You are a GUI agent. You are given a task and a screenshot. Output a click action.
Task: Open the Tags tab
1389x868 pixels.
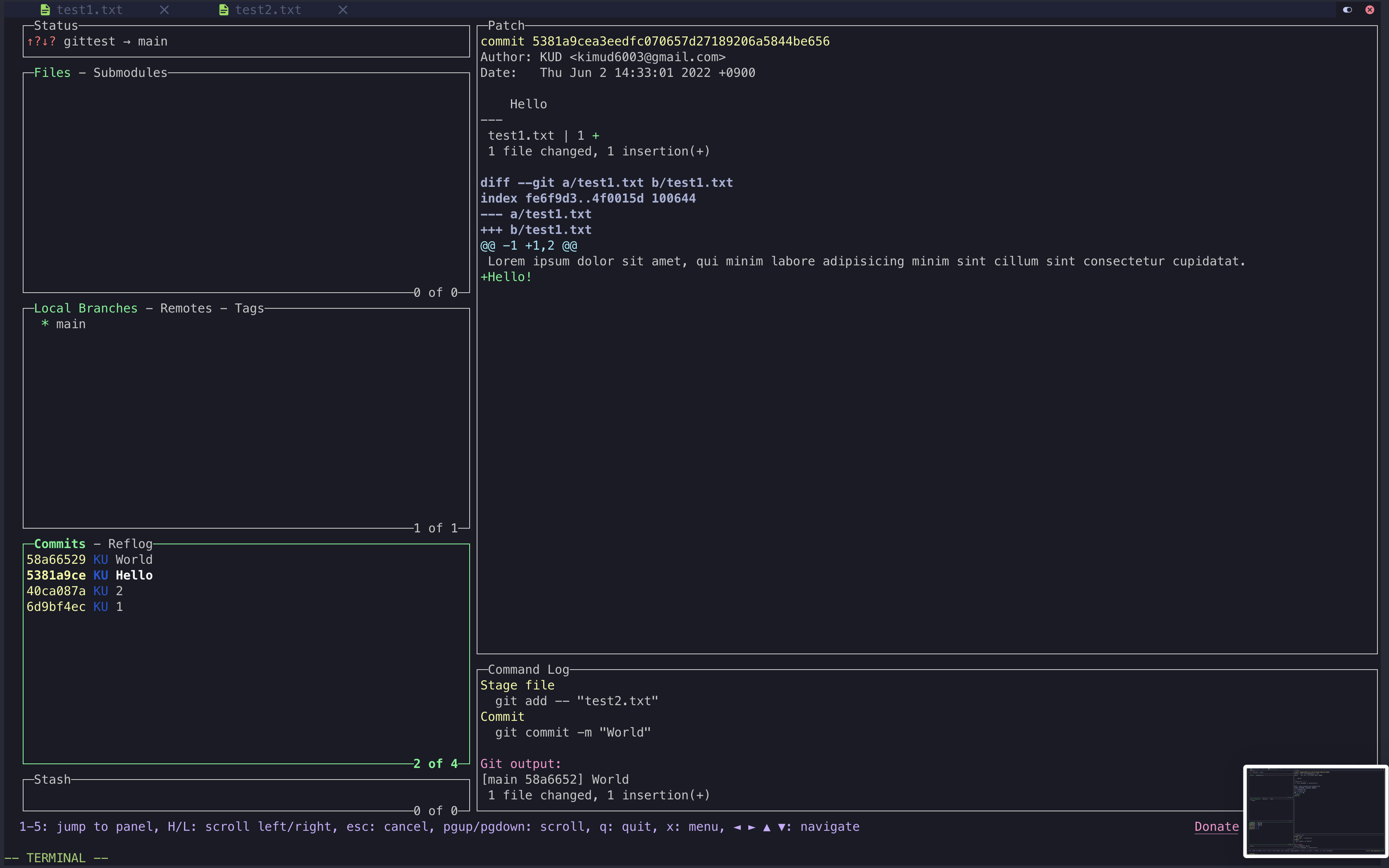click(x=249, y=308)
